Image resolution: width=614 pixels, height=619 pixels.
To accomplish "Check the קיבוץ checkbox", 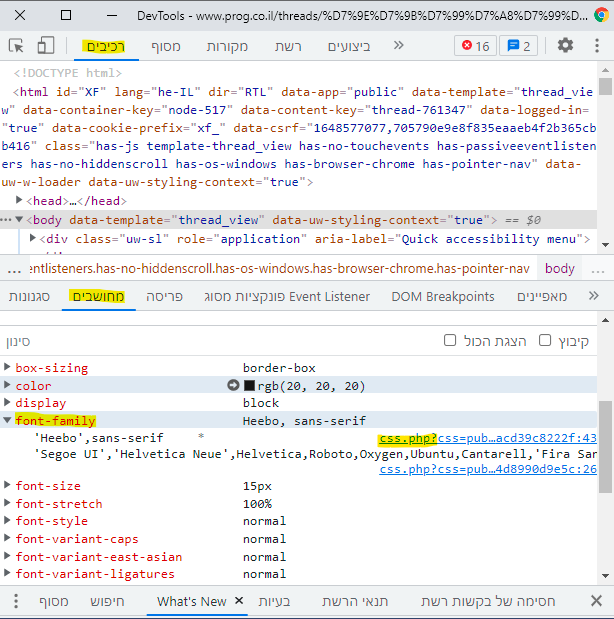I will [x=545, y=340].
